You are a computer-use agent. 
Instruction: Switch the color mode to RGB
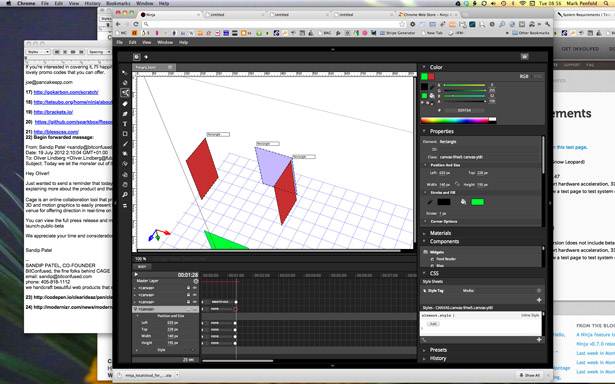pos(524,76)
